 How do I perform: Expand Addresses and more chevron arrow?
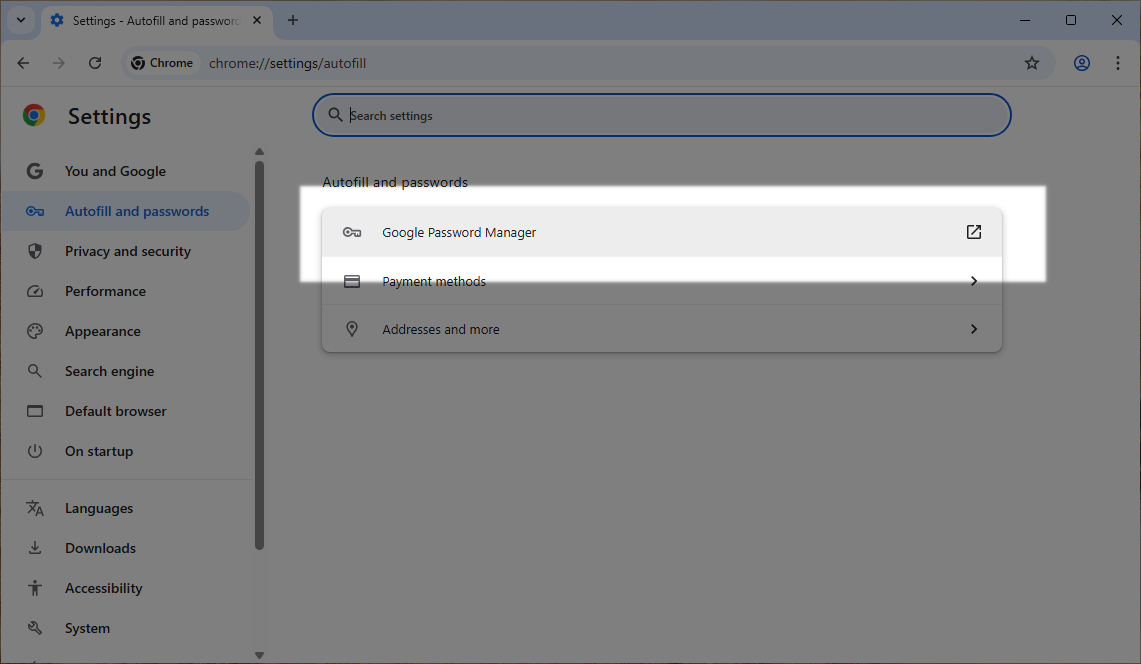click(974, 329)
